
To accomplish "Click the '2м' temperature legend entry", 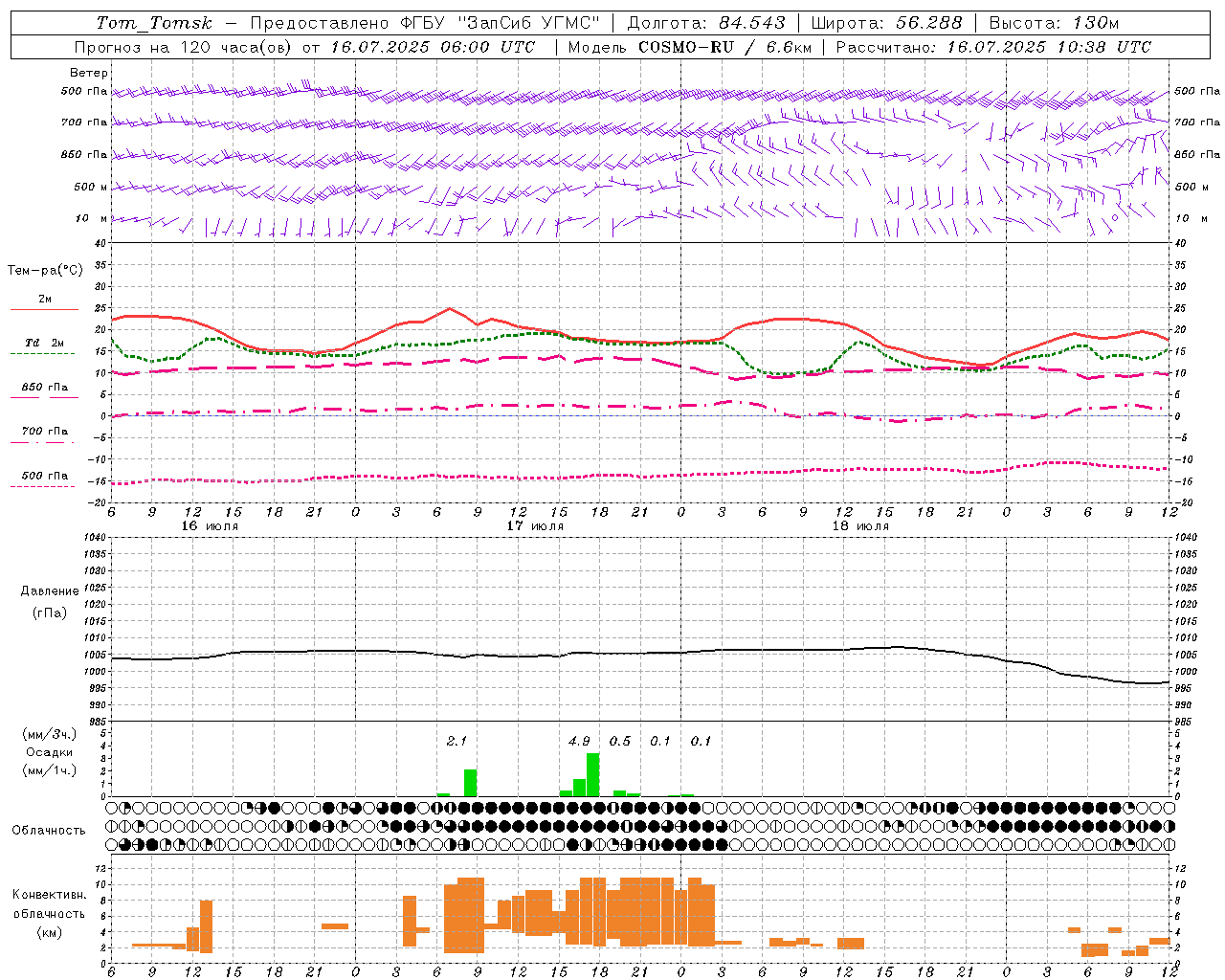I will [x=45, y=299].
